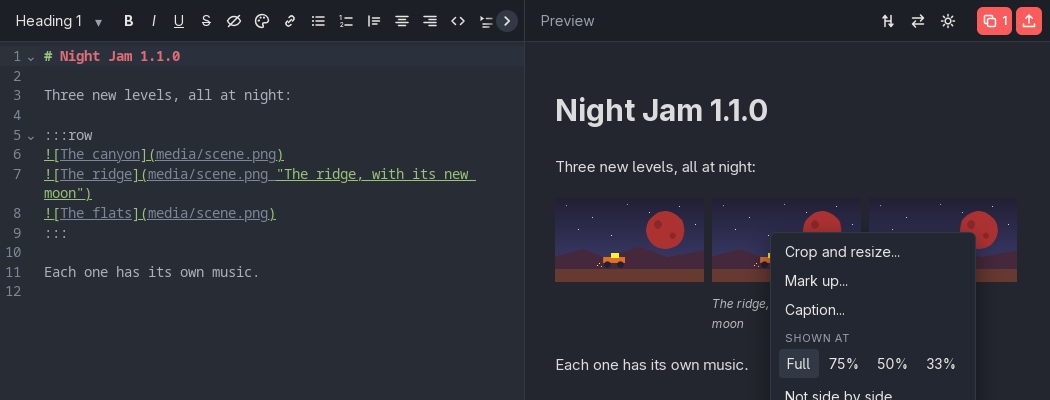Viewport: 1050px width, 400px height.
Task: Click the closing ::: on line 9
Action: click(x=56, y=233)
